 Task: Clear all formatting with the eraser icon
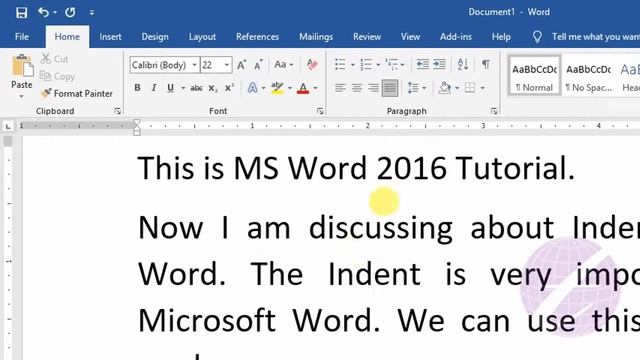point(312,64)
